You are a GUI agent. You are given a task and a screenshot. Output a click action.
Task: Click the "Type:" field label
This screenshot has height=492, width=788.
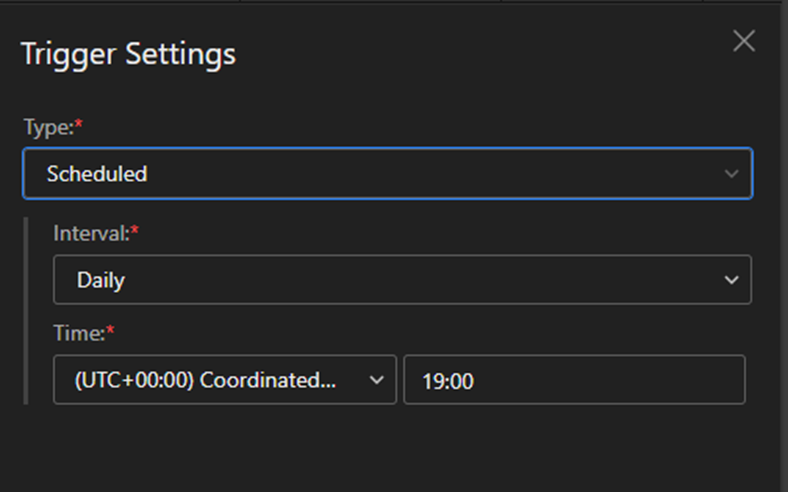click(47, 127)
